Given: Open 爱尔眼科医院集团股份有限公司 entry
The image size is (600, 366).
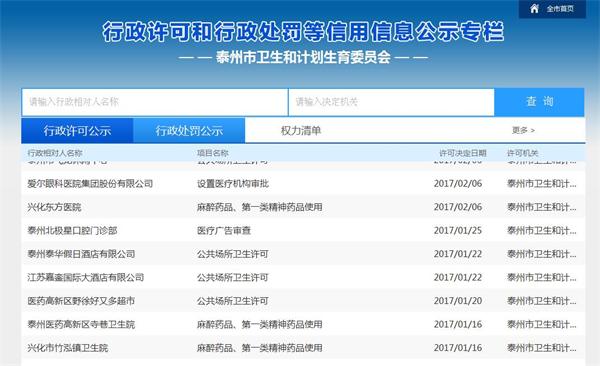Looking at the screenshot, I should pos(90,184).
